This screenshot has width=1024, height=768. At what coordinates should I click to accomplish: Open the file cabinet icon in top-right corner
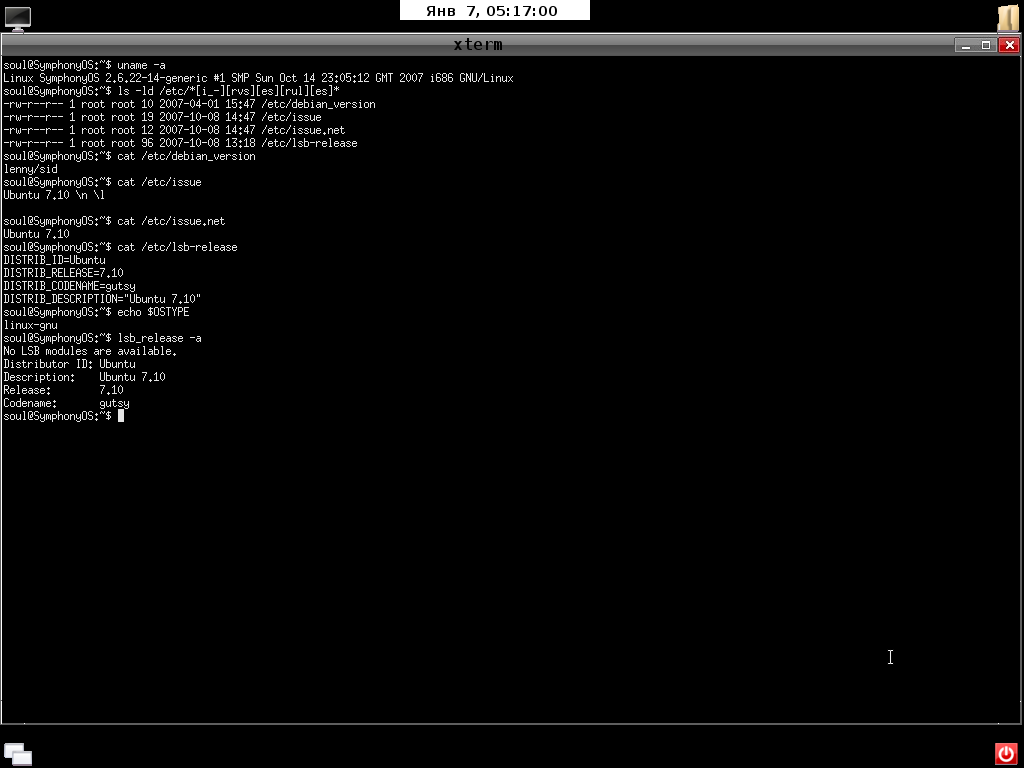point(1008,18)
